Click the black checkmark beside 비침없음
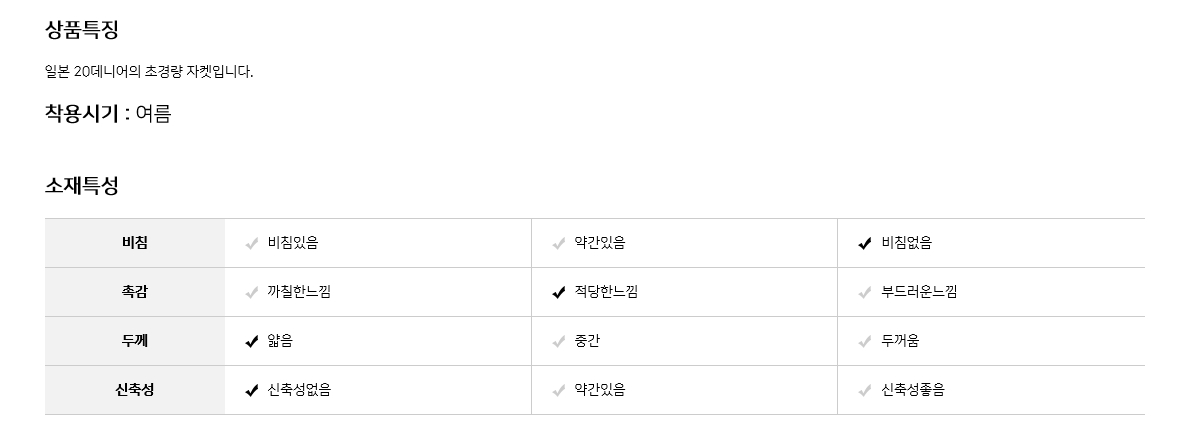The width and height of the screenshot is (1180, 447). pos(865,243)
